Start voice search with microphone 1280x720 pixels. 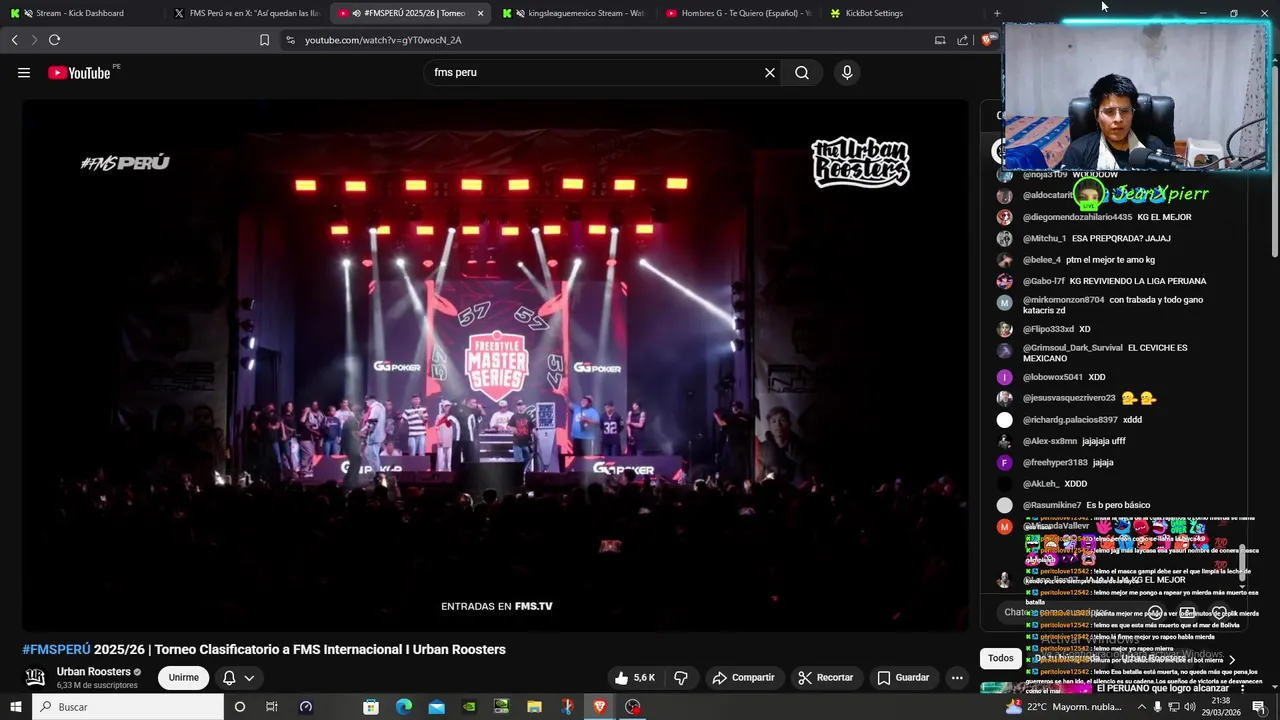coord(847,72)
